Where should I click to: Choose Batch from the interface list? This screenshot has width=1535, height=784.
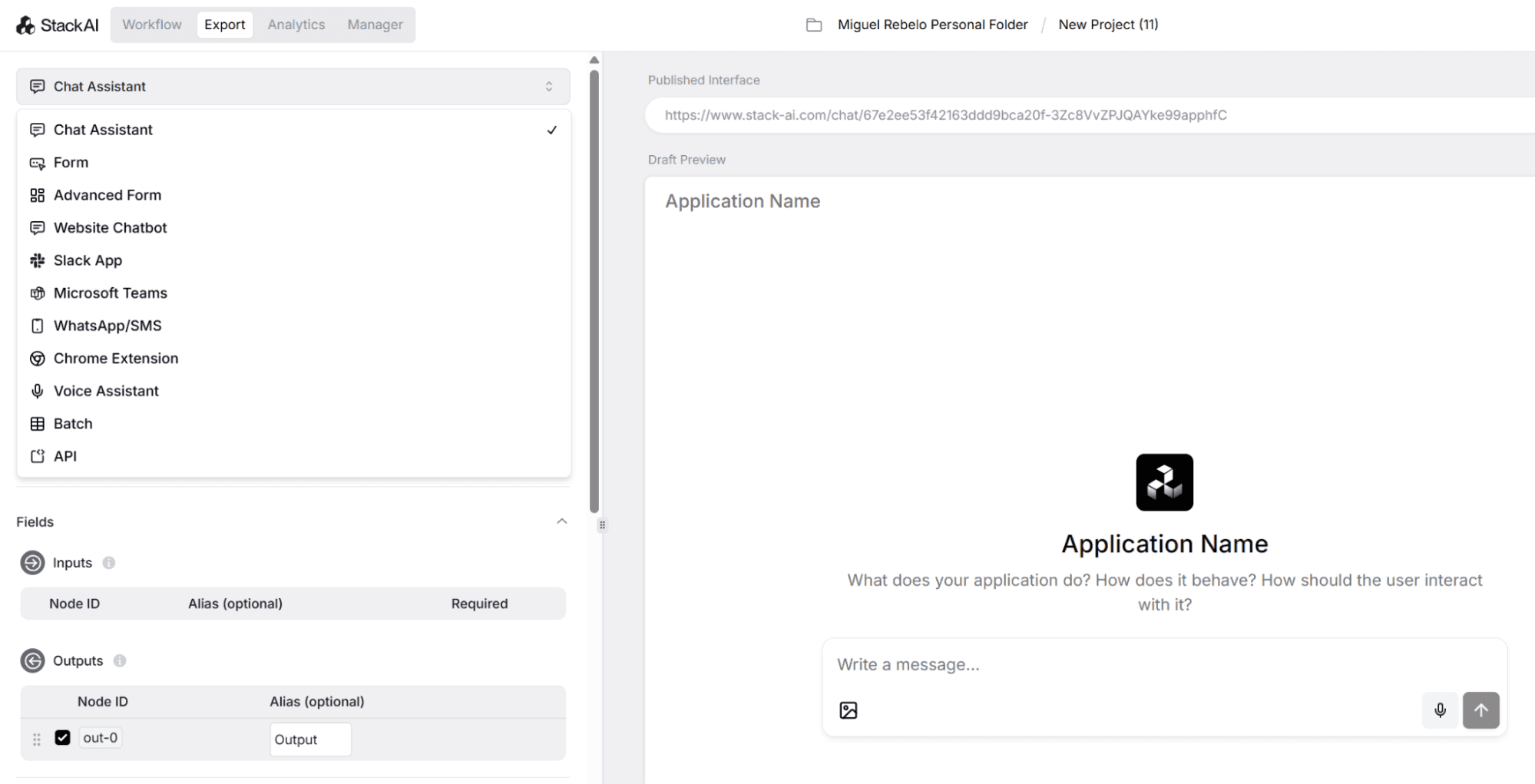point(293,424)
